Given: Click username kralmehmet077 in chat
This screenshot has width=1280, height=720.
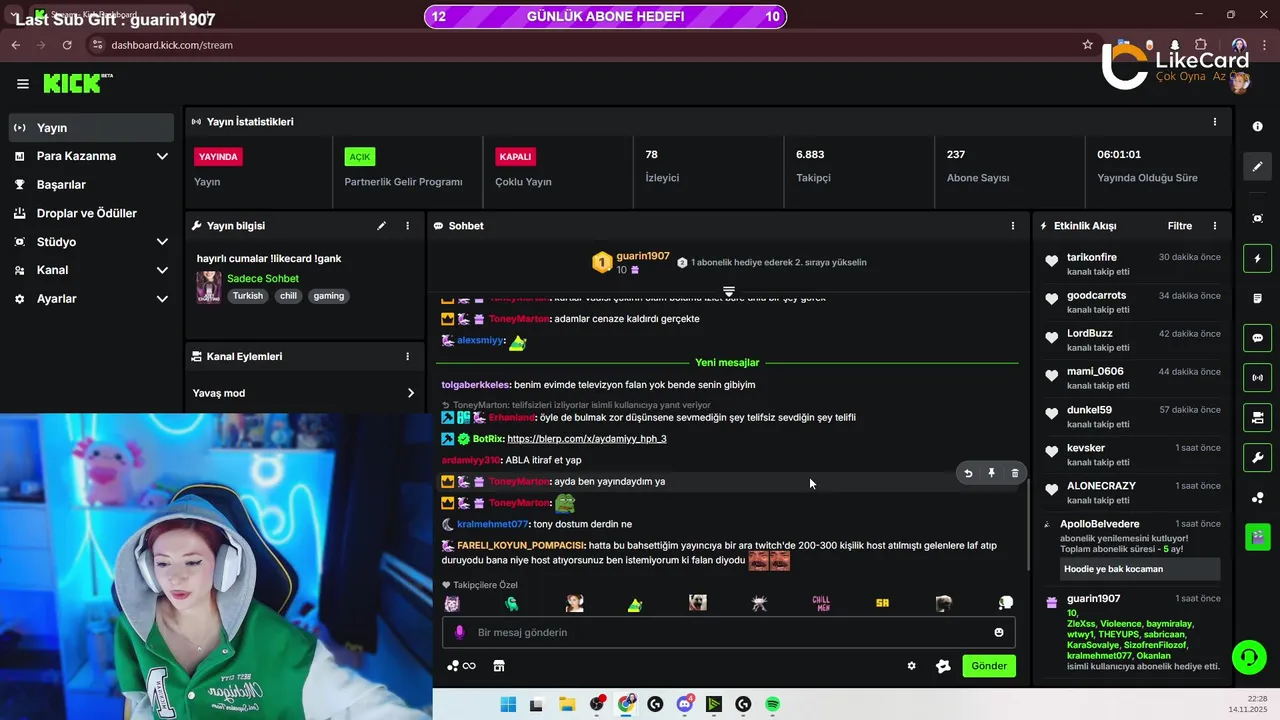Looking at the screenshot, I should 492,524.
